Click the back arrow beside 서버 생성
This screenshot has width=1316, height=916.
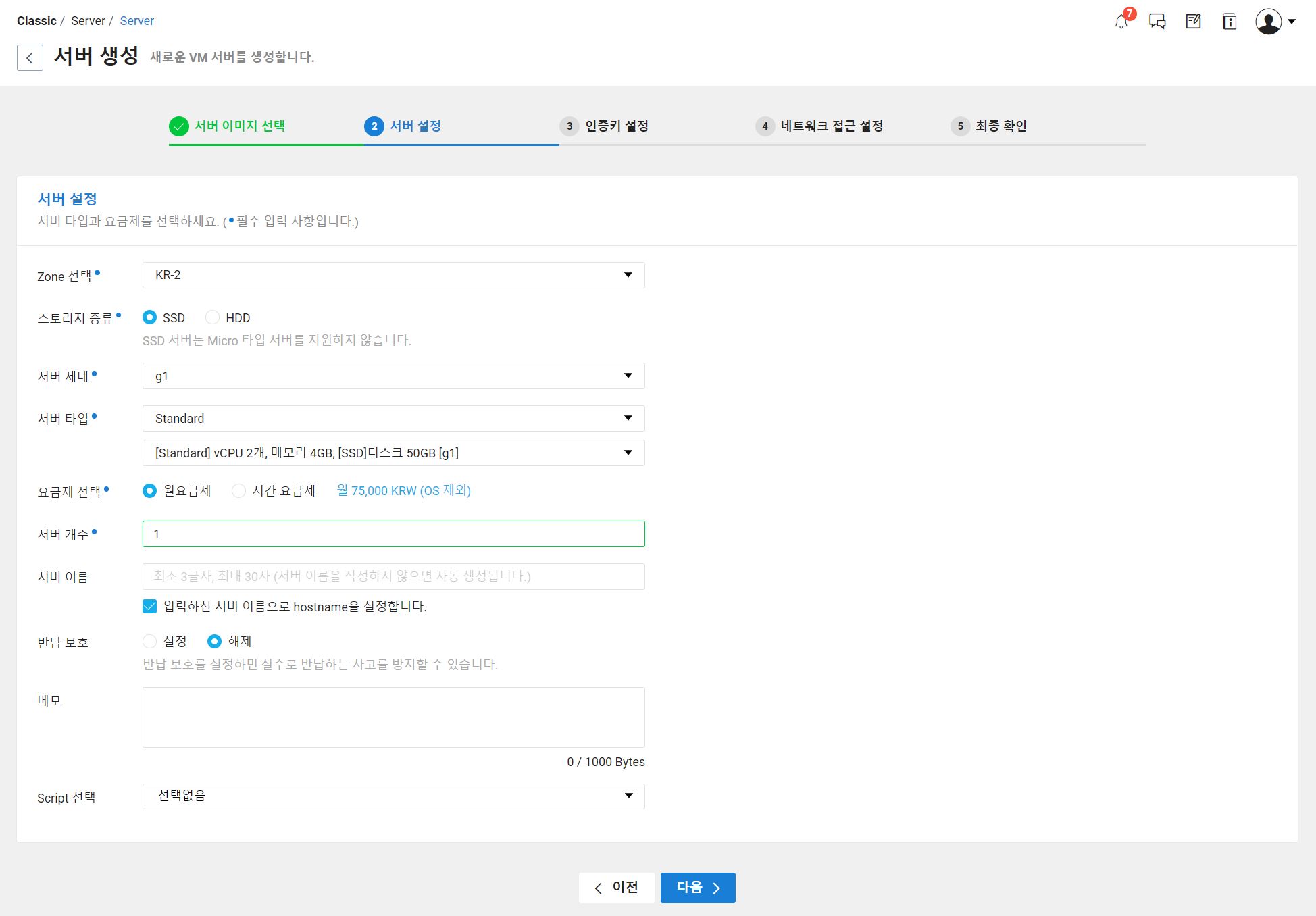tap(30, 57)
